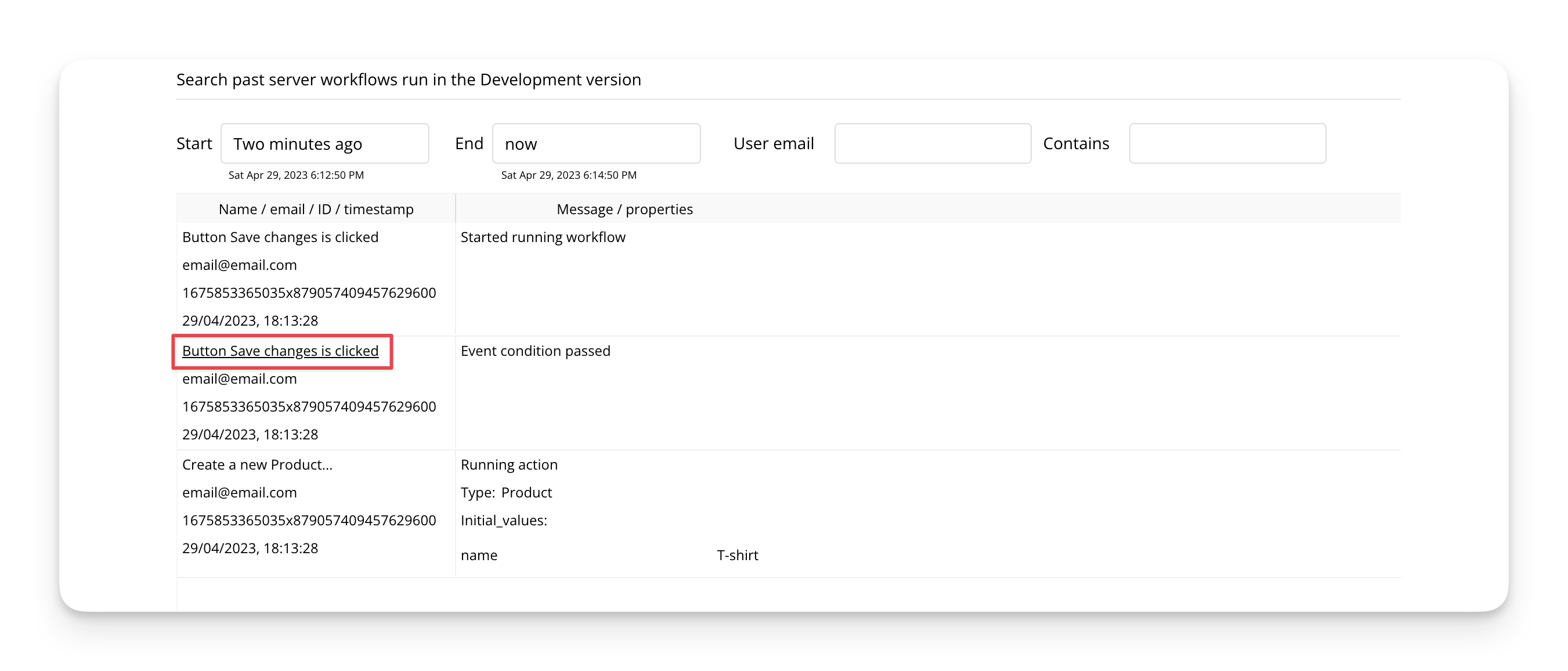
Task: Click the Name / email / ID / timestamp header
Action: click(x=316, y=210)
